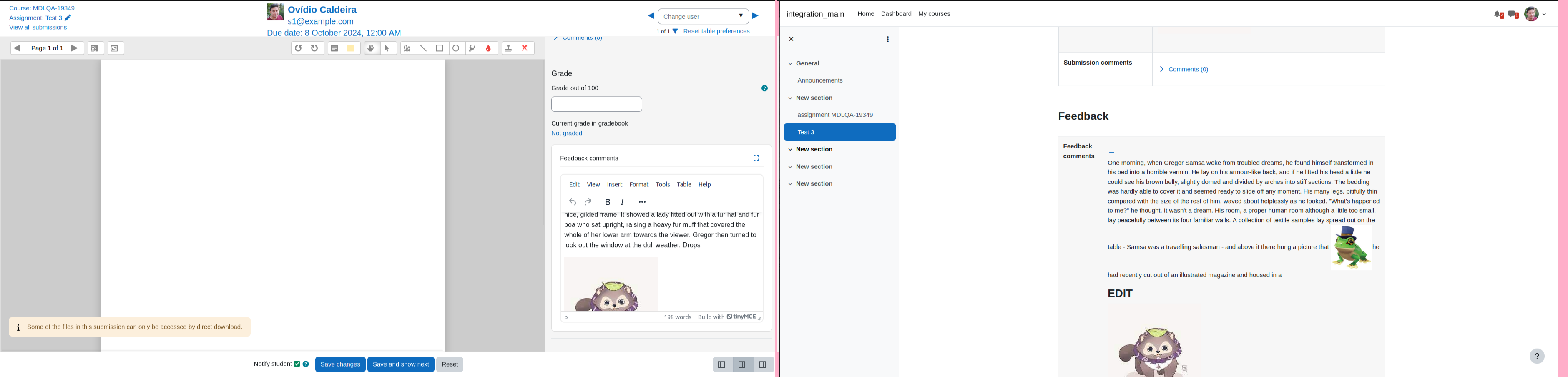This screenshot has width=1568, height=377.
Task: Open the editor Edit menu
Action: [x=574, y=185]
